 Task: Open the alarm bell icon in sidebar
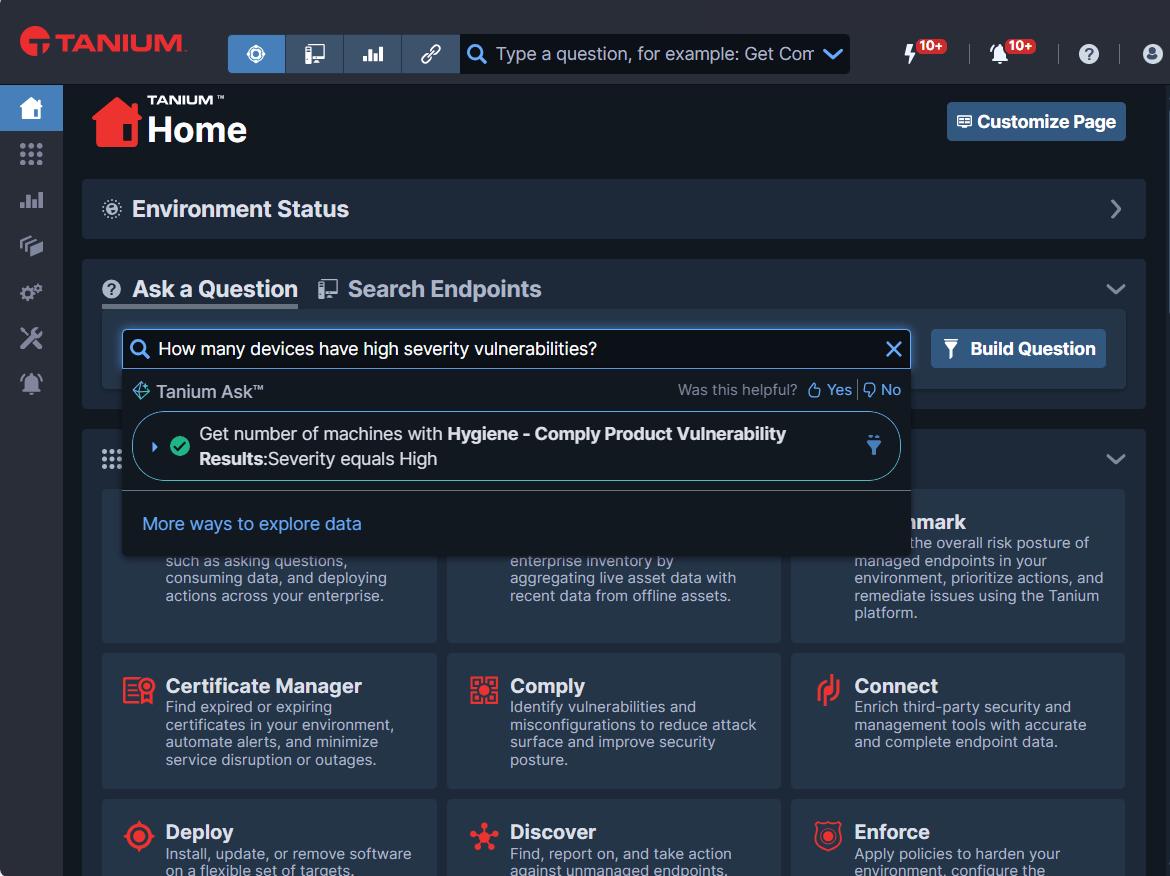tap(31, 384)
